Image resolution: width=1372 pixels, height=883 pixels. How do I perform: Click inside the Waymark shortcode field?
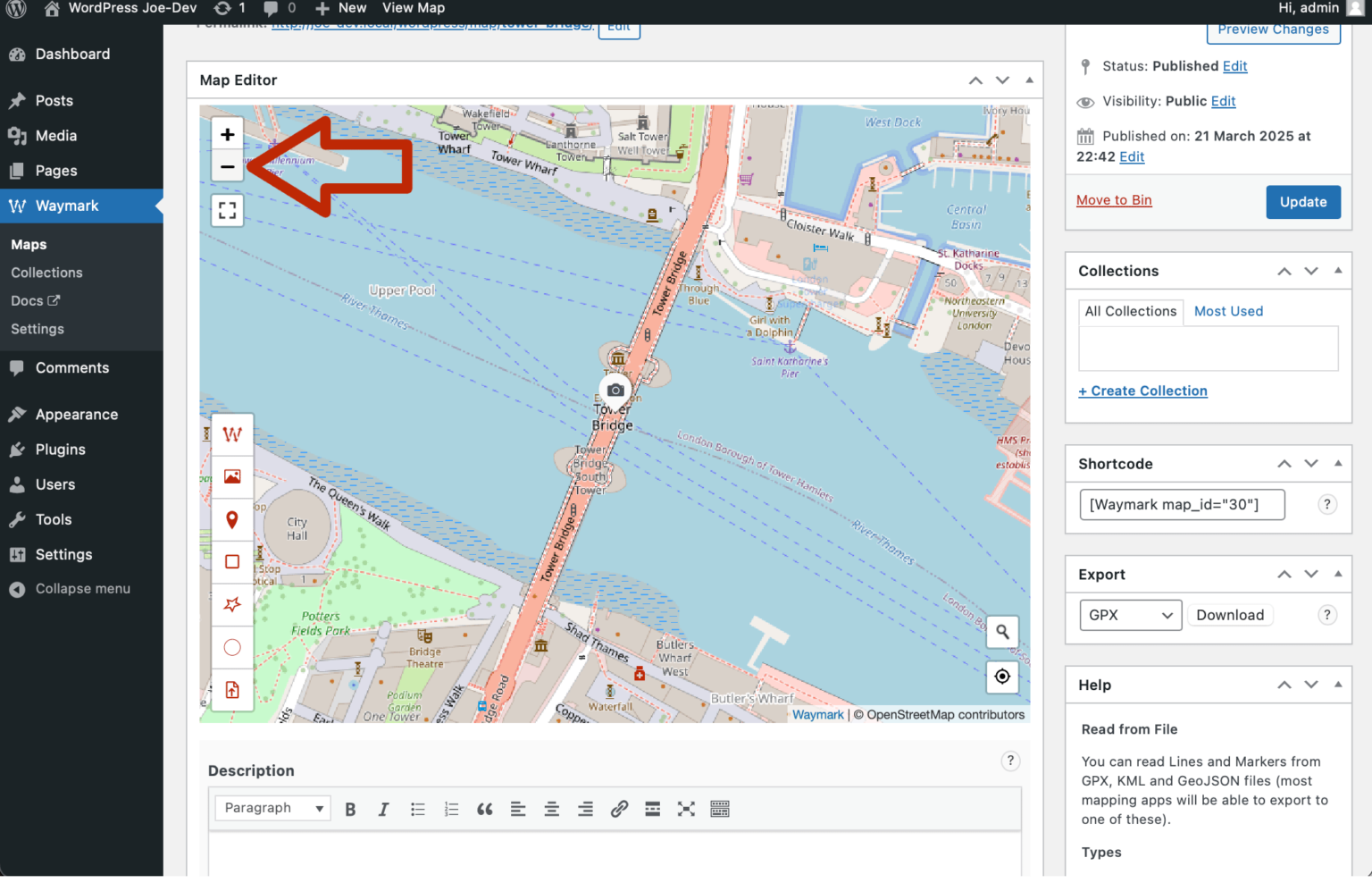1182,504
